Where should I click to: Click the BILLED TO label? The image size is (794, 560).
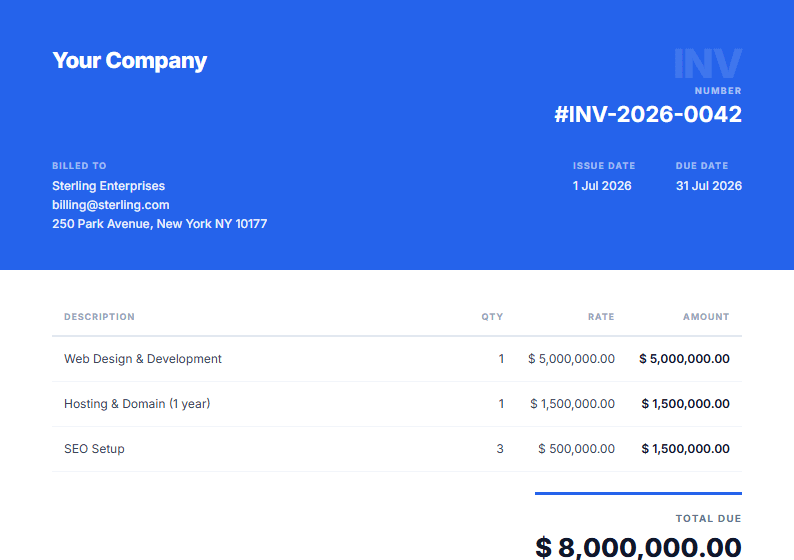[79, 166]
